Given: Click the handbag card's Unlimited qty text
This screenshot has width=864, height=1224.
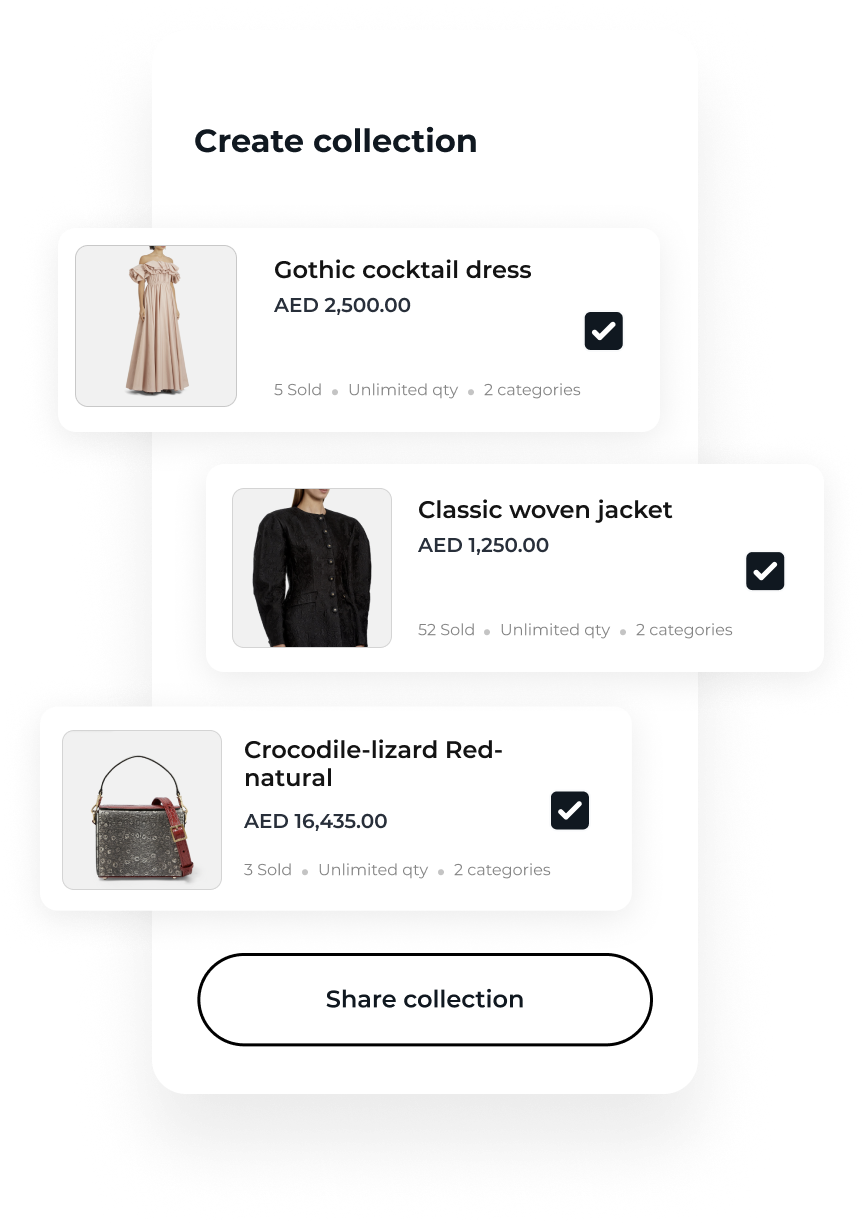Looking at the screenshot, I should (x=373, y=870).
